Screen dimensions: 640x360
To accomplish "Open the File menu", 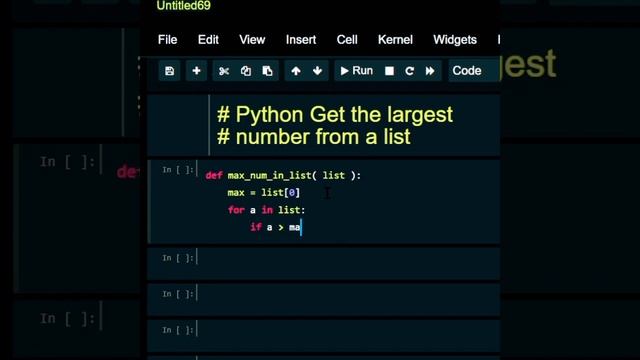I will pos(167,40).
